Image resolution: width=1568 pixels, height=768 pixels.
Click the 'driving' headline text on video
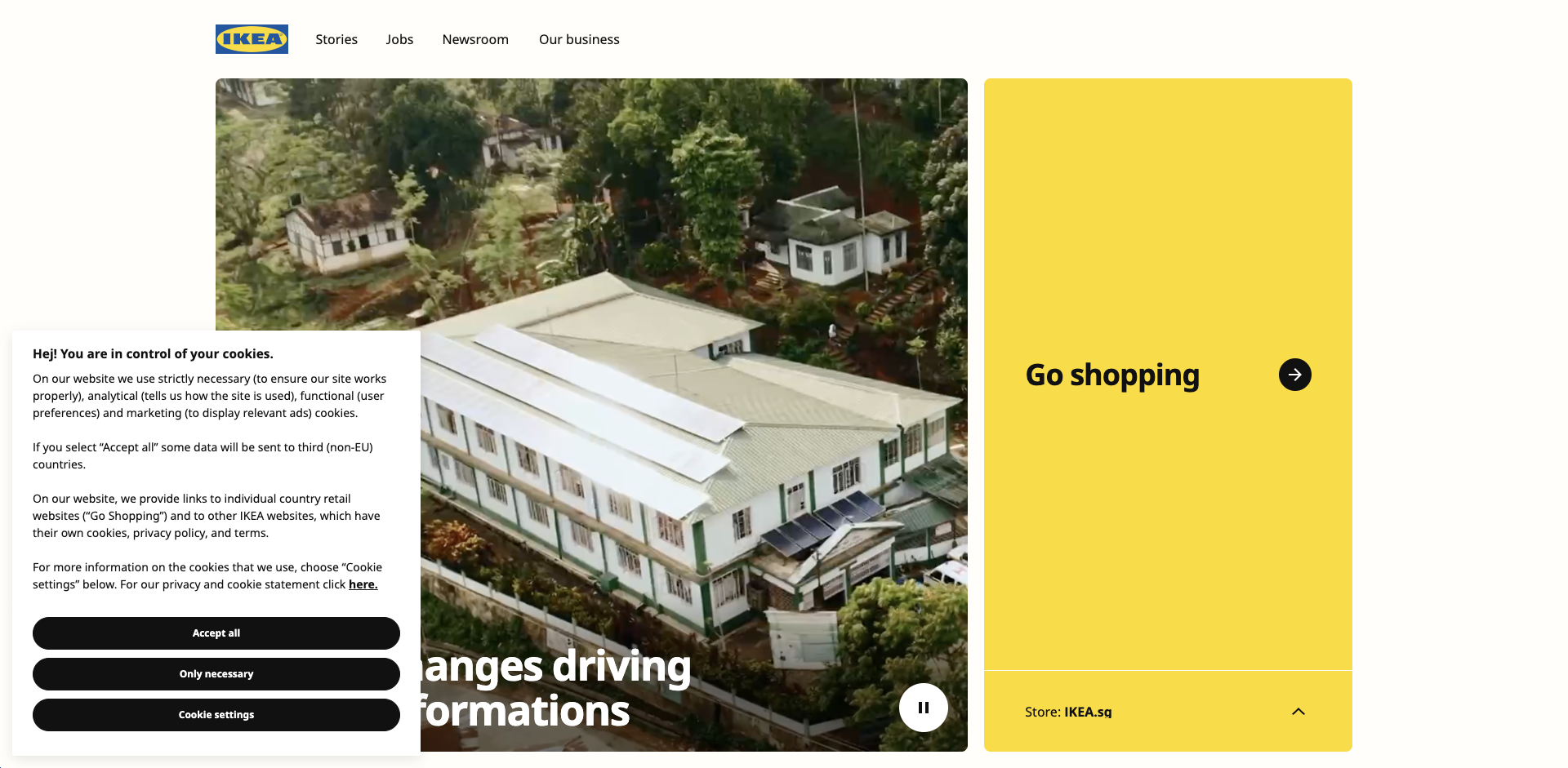pos(621,667)
